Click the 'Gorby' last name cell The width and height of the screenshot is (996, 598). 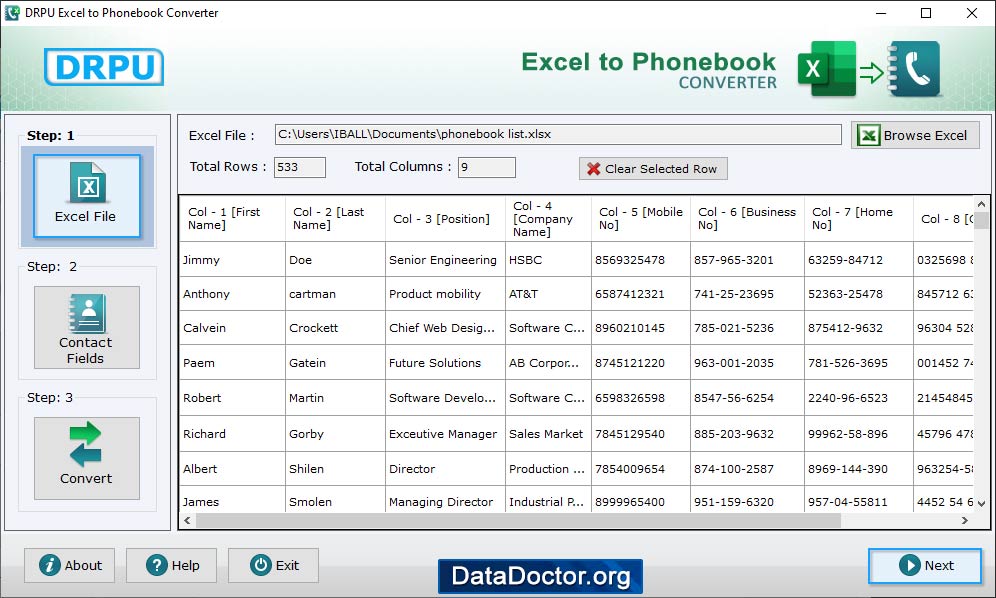[x=335, y=434]
